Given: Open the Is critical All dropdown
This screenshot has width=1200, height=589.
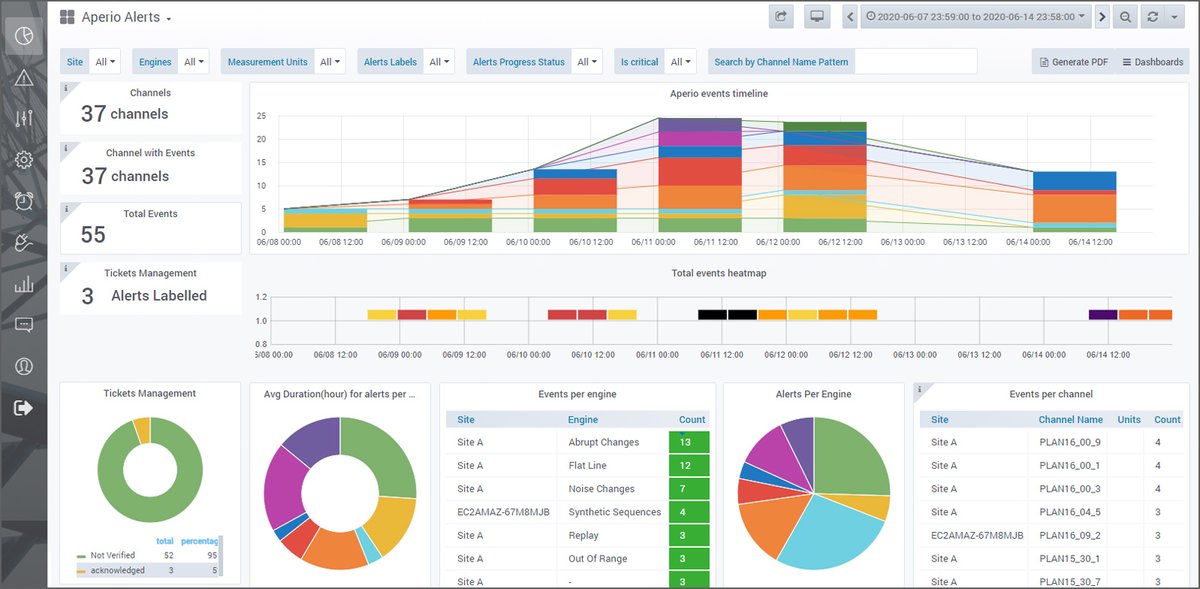Looking at the screenshot, I should click(x=680, y=62).
